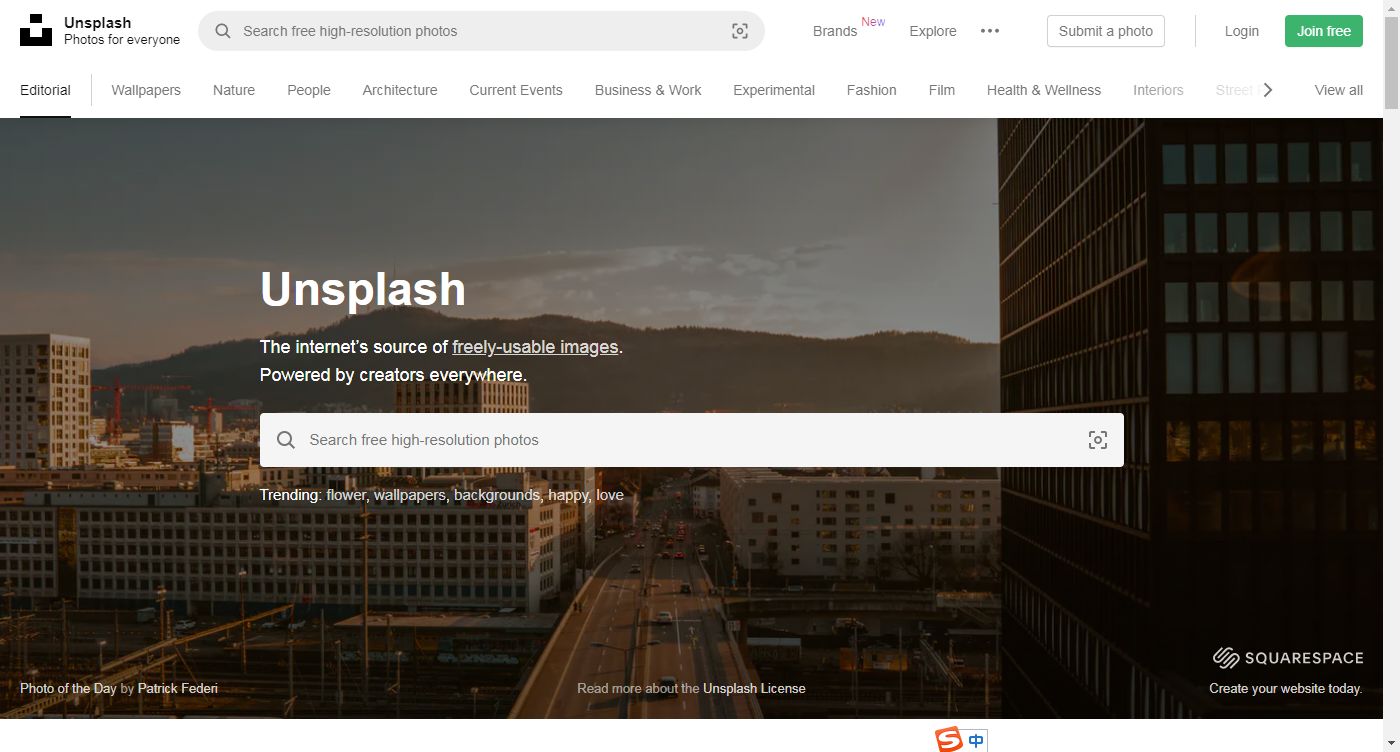Open Photo of the Day link
1400x752 pixels.
68,688
